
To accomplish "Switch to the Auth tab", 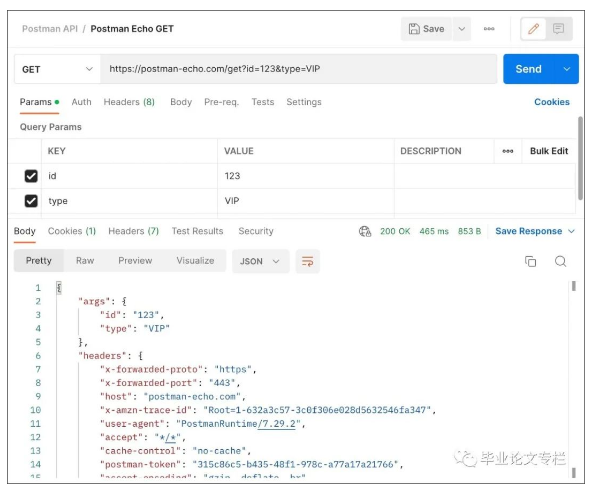I will 82,102.
